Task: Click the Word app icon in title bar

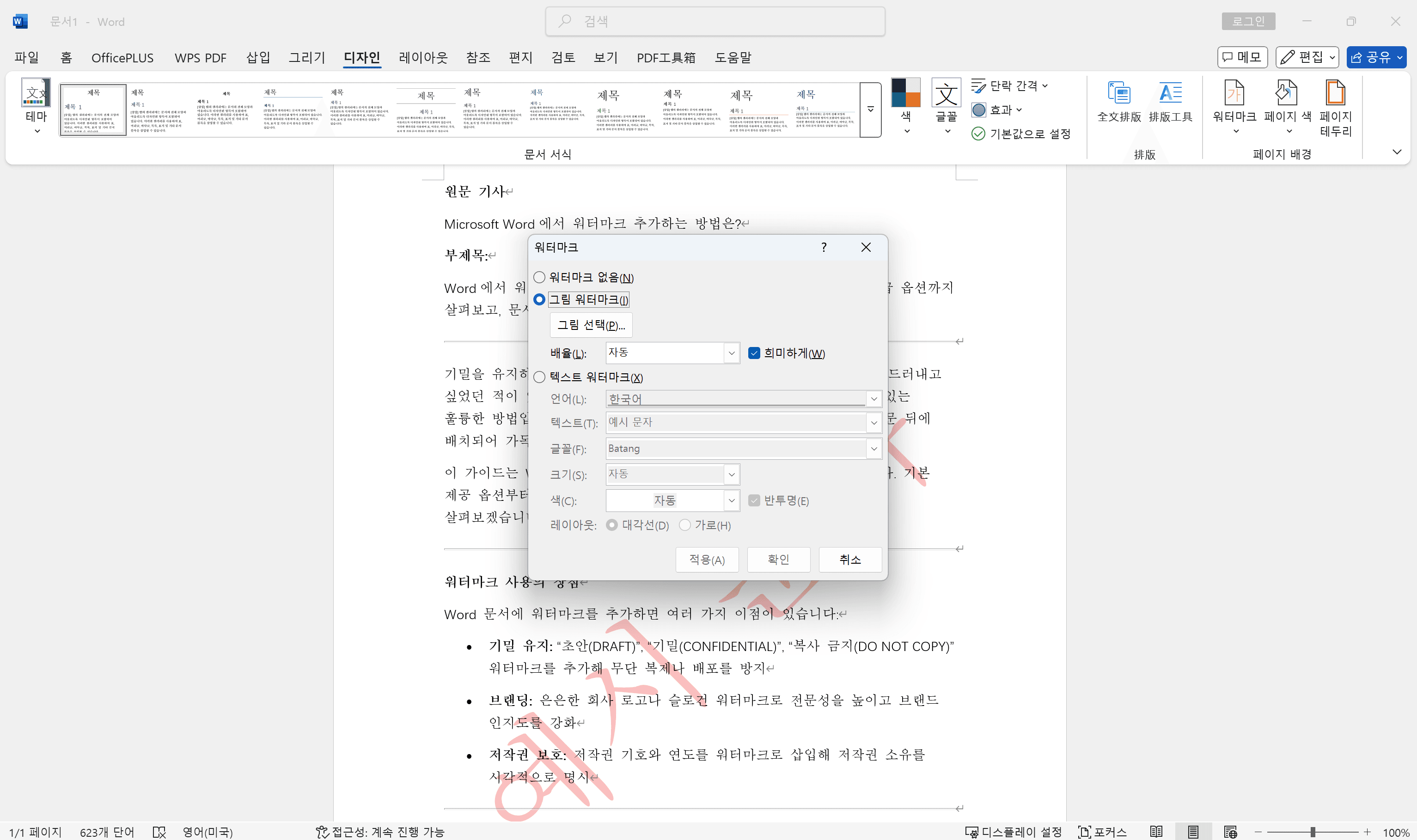Action: [x=20, y=22]
